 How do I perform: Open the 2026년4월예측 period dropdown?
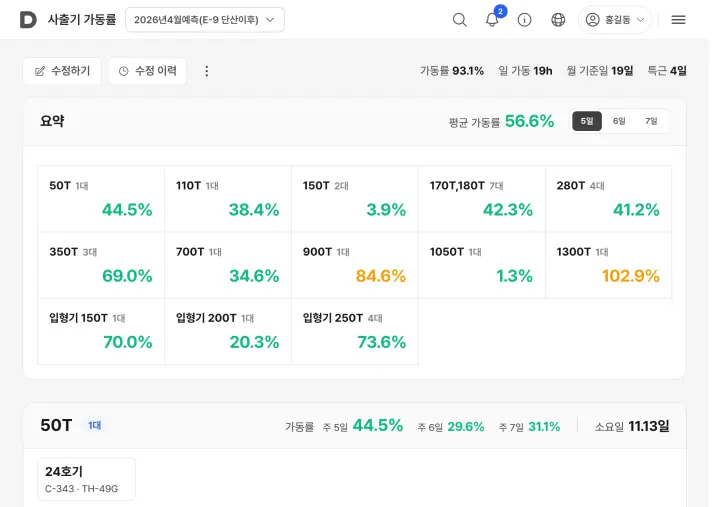click(x=205, y=20)
